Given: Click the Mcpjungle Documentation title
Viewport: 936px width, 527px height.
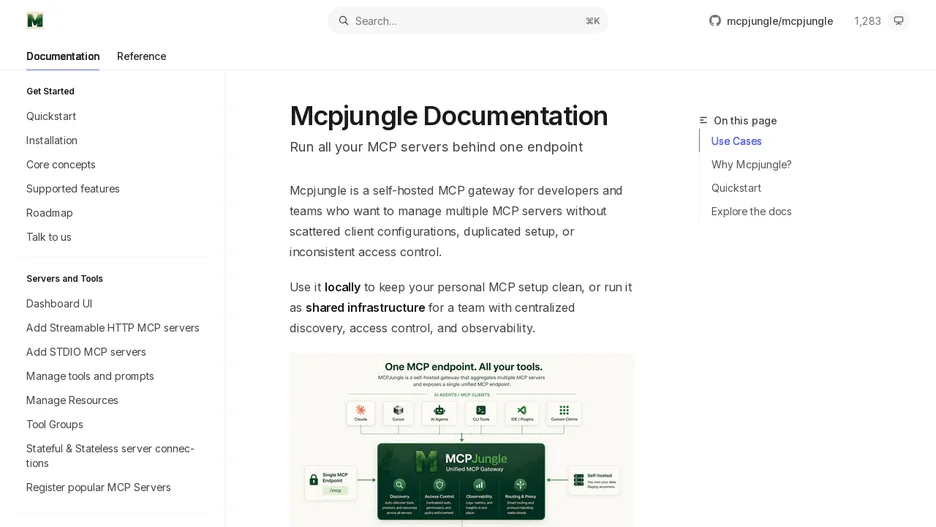Looking at the screenshot, I should 448,116.
